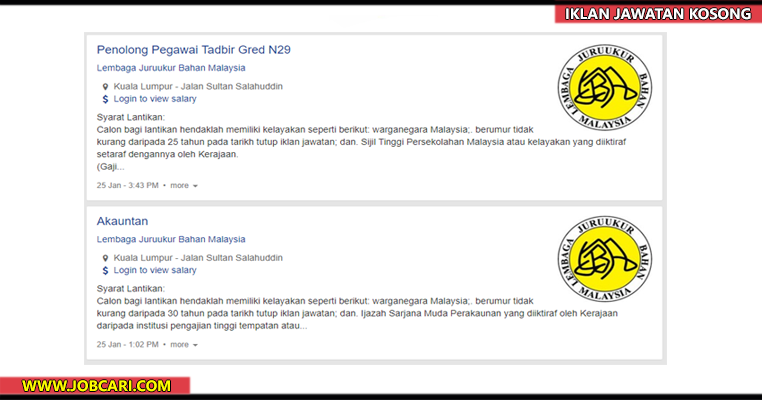Image resolution: width=762 pixels, height=400 pixels.
Task: Click Kuala Lumpur - Jalan Sultan Salahuddin in Akauntan listing
Action: [198, 258]
